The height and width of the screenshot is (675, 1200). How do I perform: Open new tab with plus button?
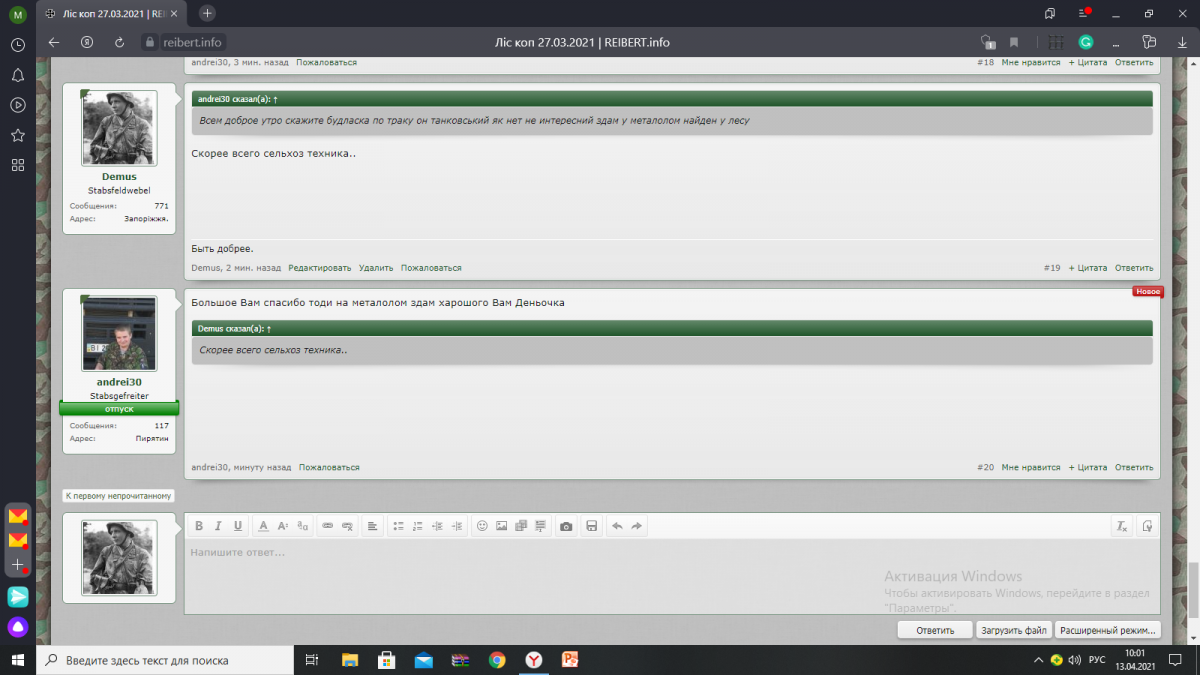pos(207,13)
